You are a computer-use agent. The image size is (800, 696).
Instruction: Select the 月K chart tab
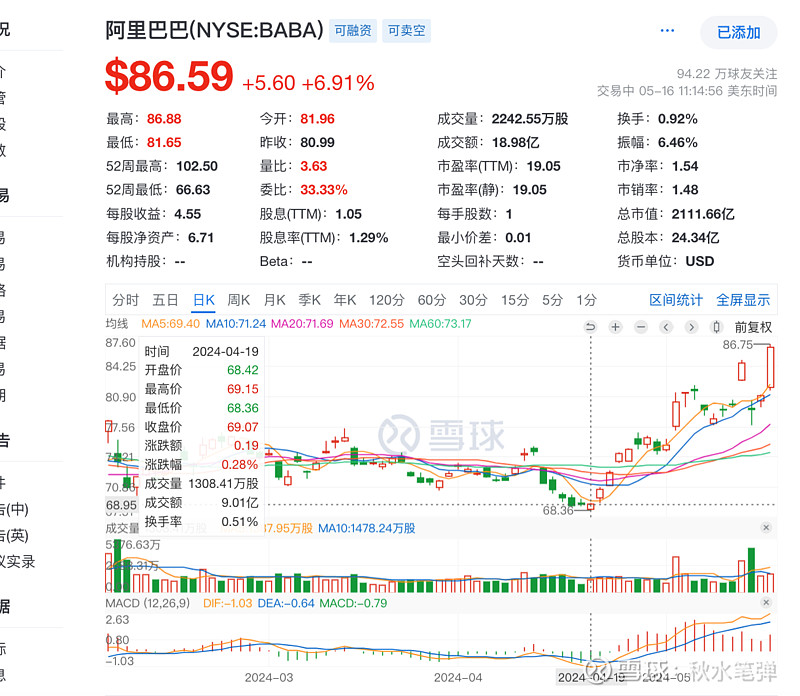tap(274, 300)
